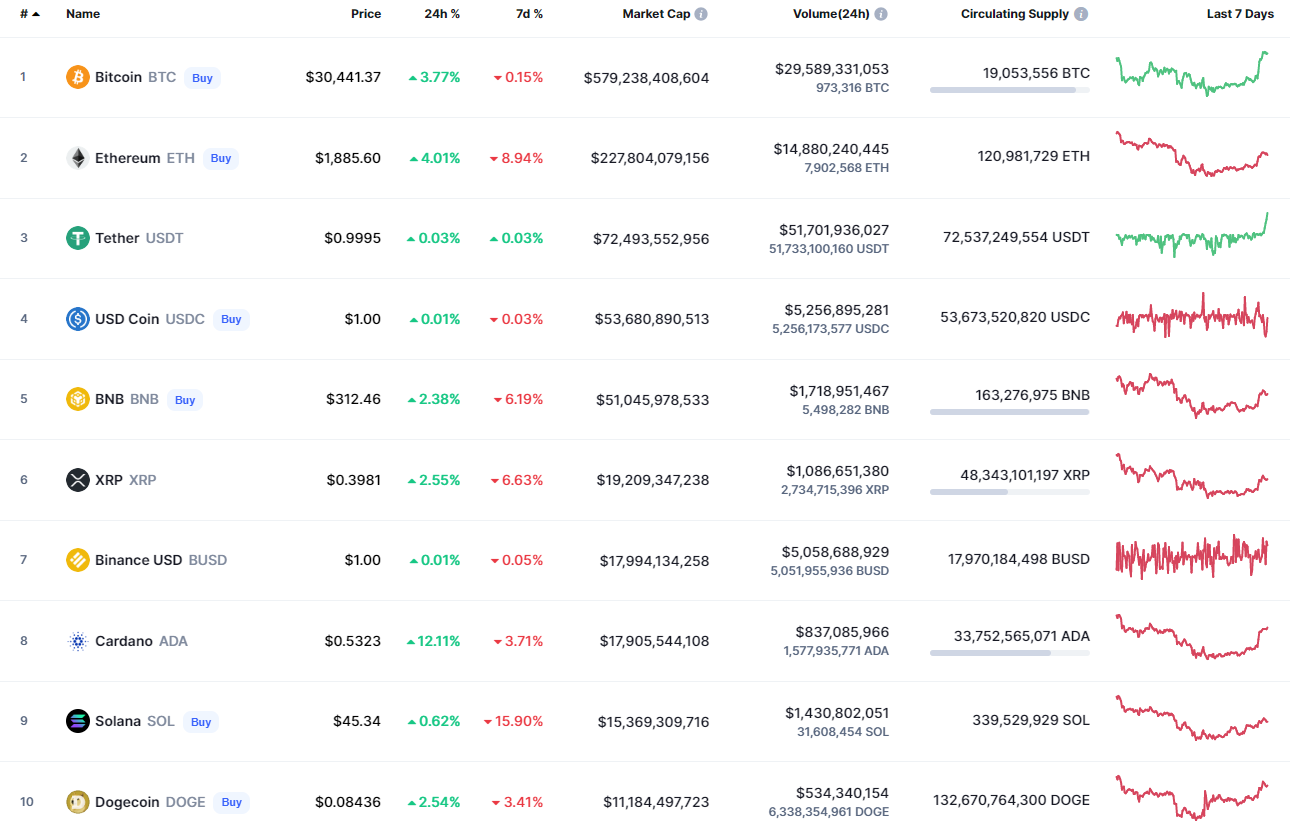Open Binance USD's 7 day sparkline chart
The width and height of the screenshot is (1290, 837).
(1192, 556)
